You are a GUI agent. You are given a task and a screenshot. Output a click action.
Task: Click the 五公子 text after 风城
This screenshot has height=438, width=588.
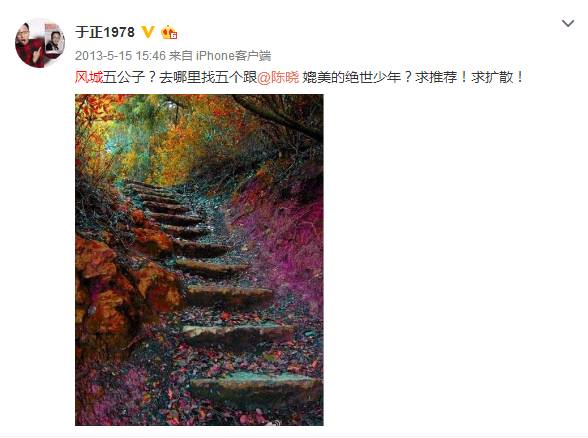click(124, 77)
